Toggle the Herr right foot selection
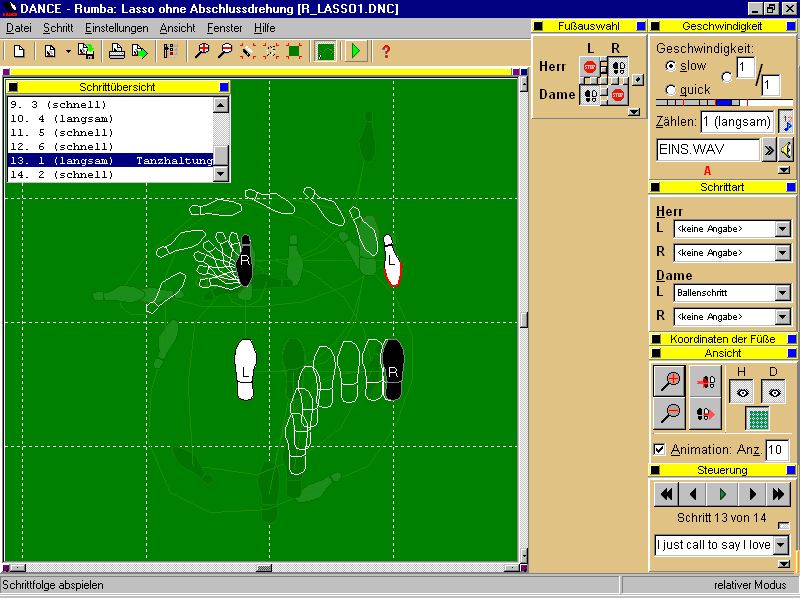This screenshot has width=800, height=598. [618, 67]
